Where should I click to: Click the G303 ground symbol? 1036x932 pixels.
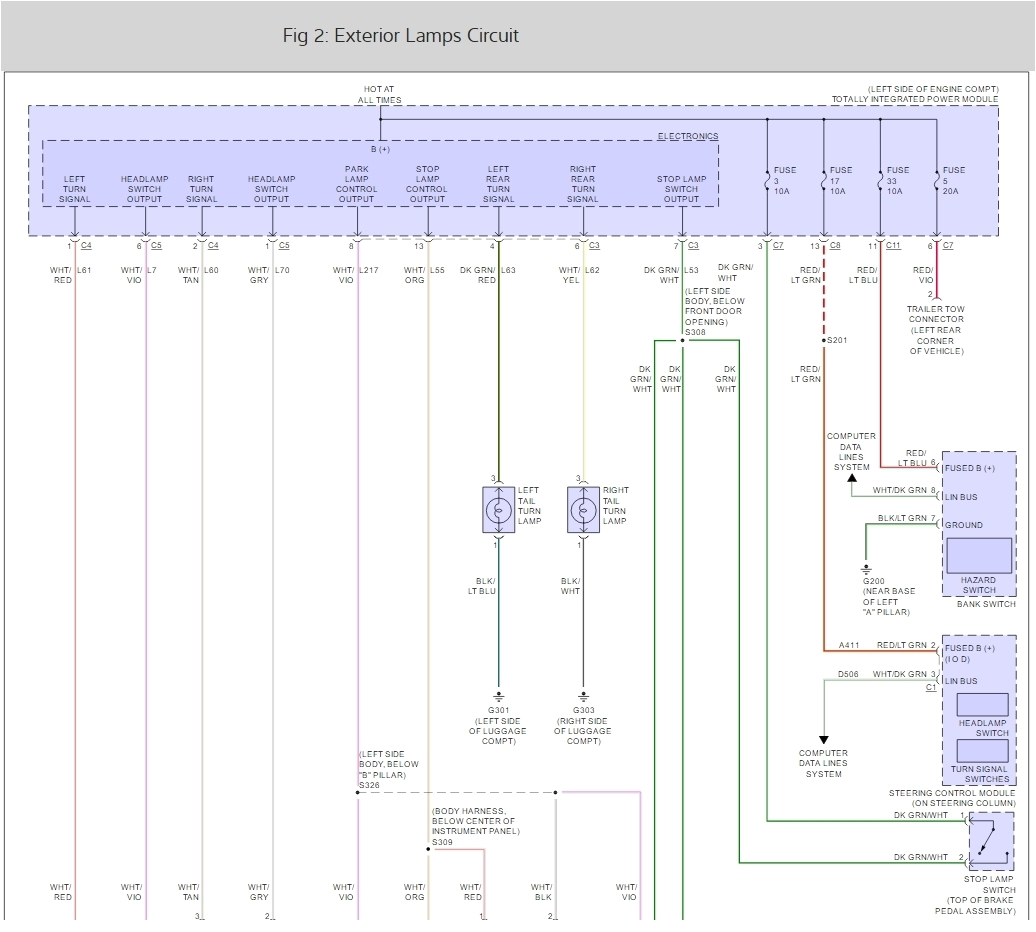coord(583,693)
